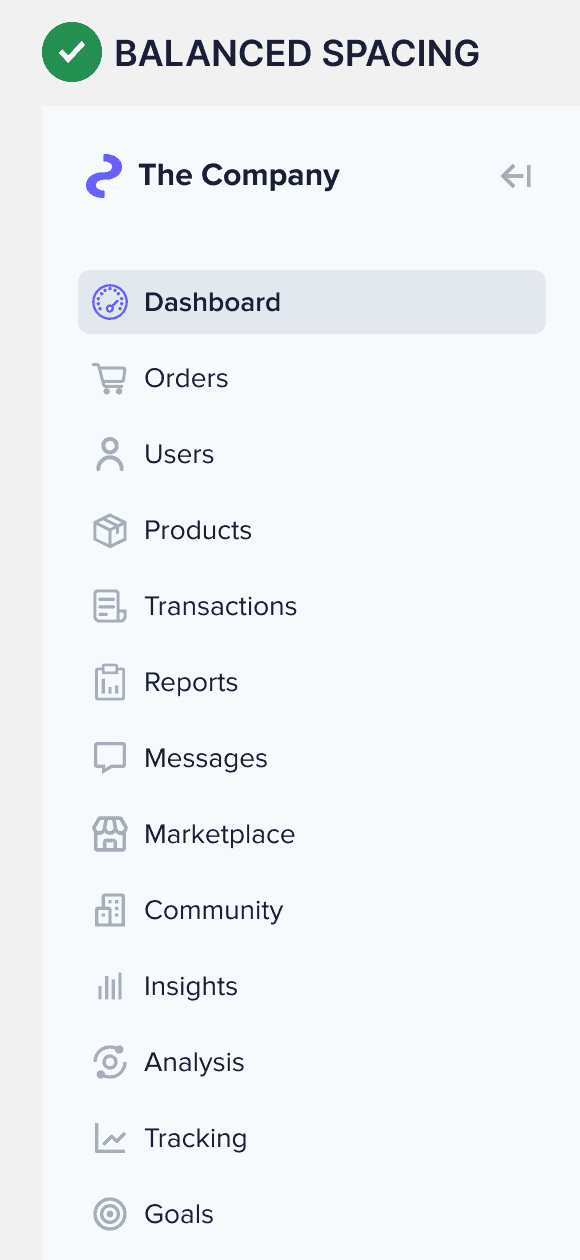Select the Community building icon
The image size is (580, 1260).
coord(110,910)
